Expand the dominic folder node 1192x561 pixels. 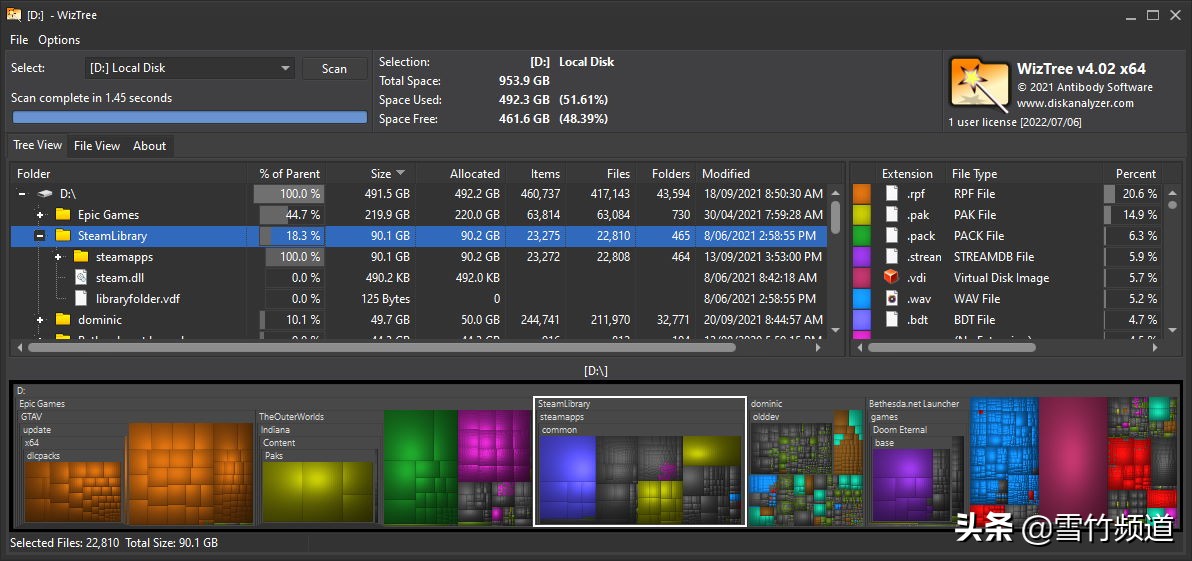(x=40, y=320)
